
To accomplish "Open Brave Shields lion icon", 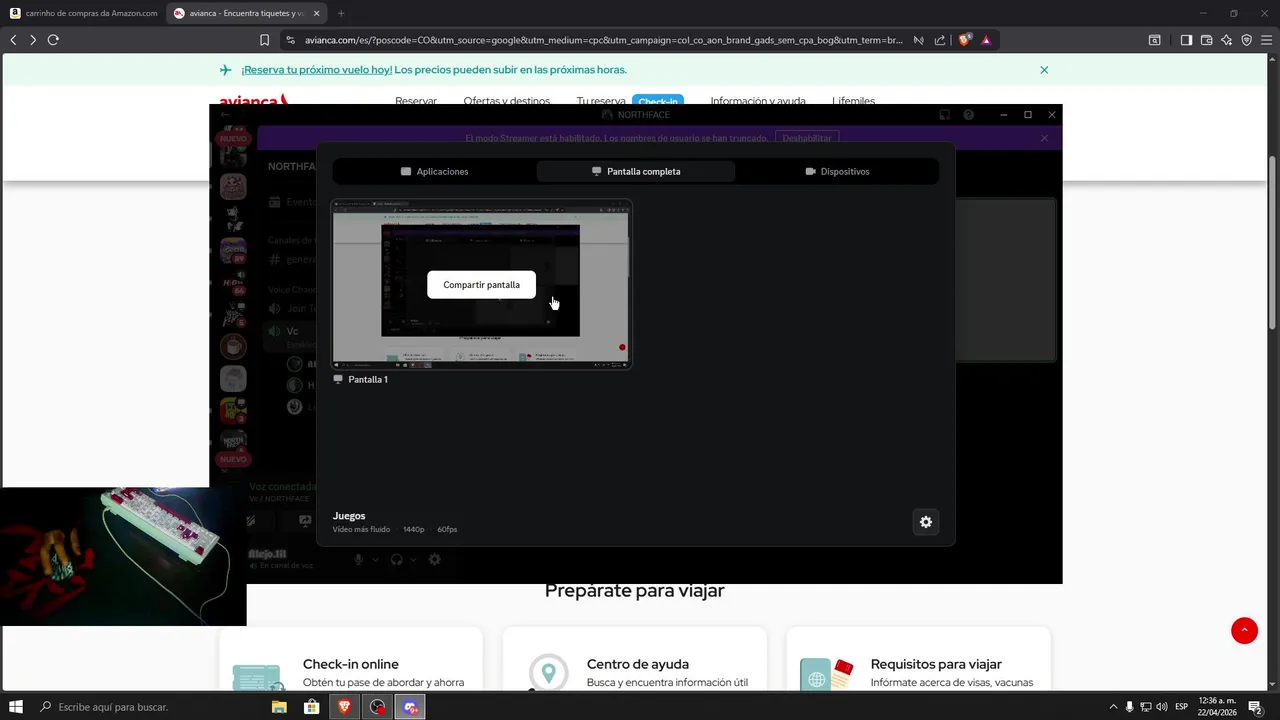I will [x=964, y=40].
